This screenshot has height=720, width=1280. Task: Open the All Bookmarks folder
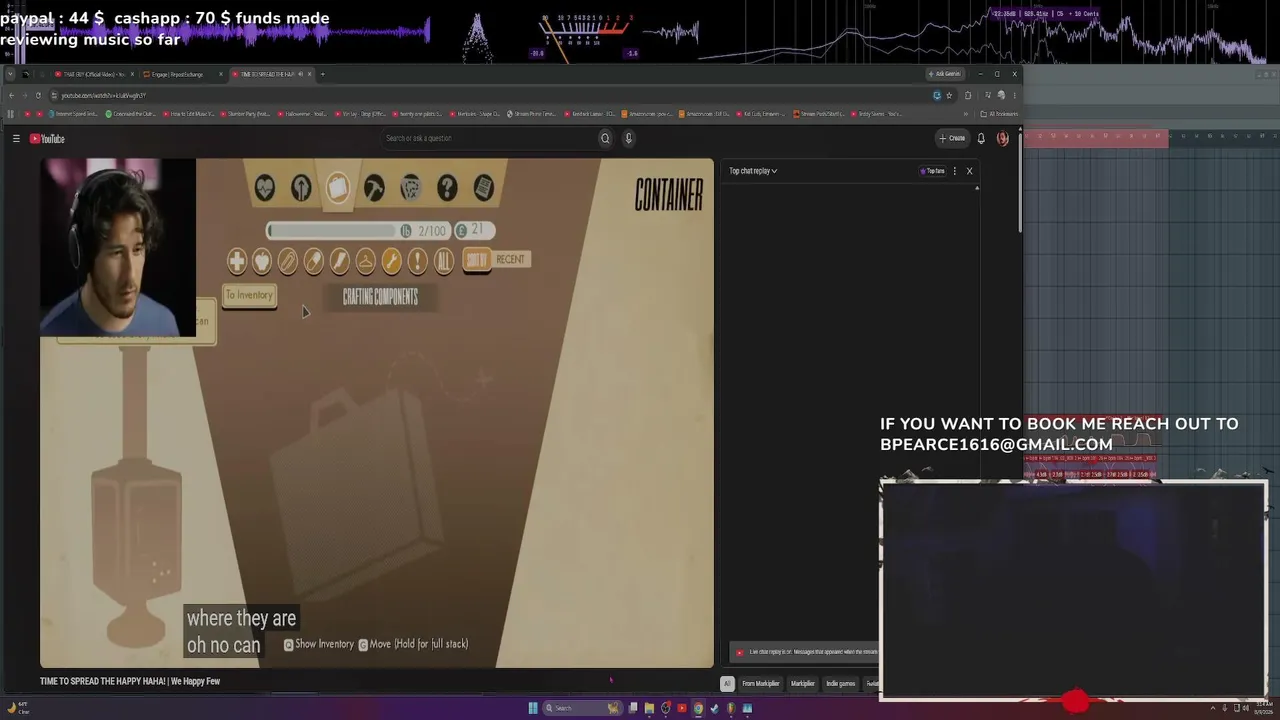tap(998, 114)
